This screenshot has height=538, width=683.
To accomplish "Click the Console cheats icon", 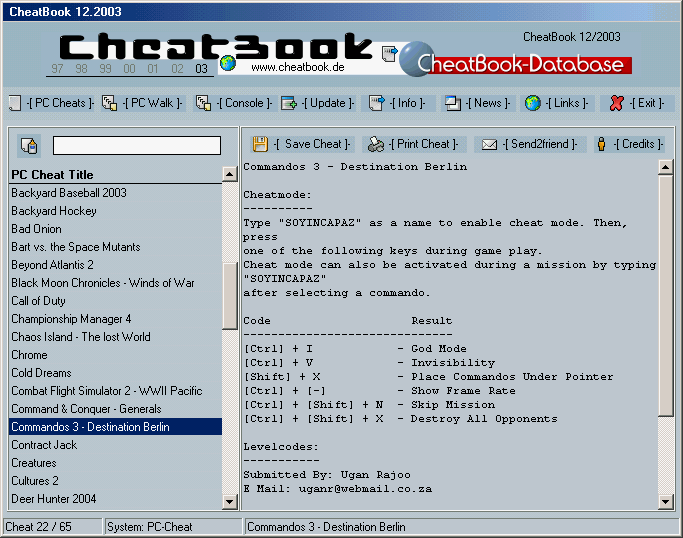I will point(203,103).
